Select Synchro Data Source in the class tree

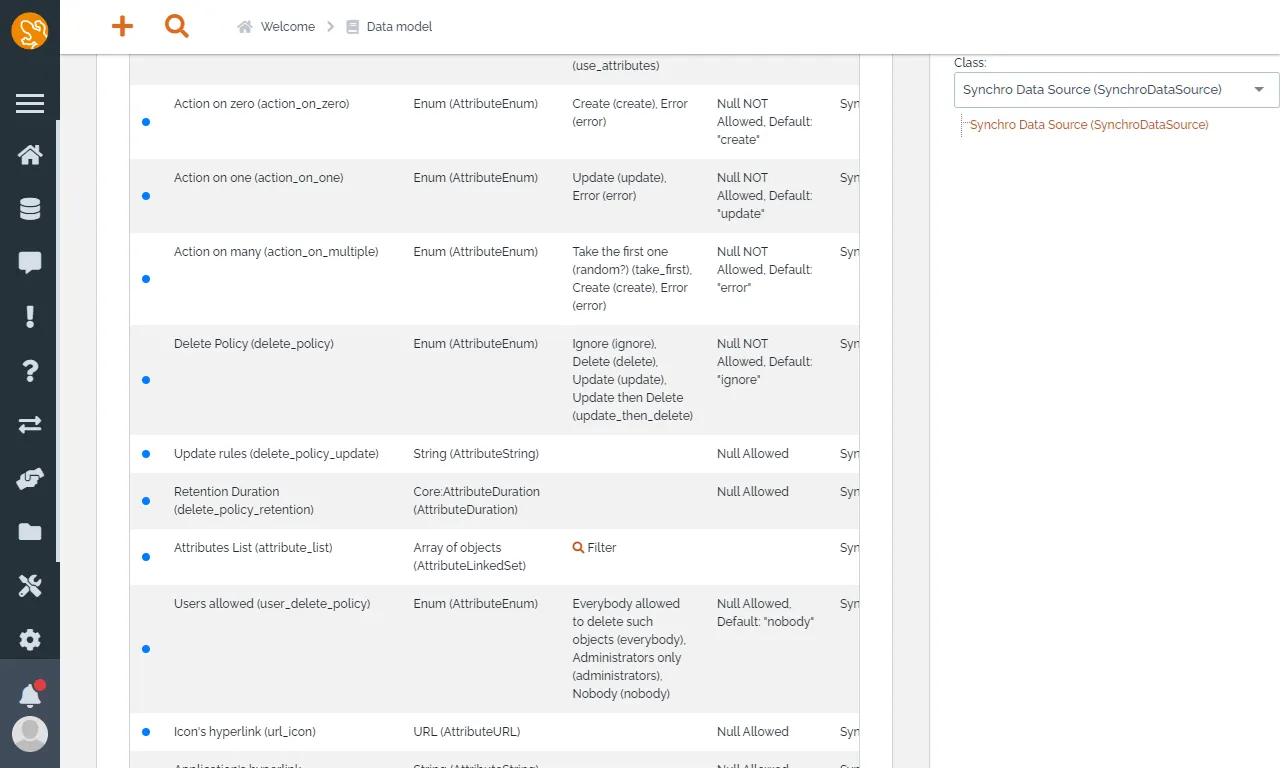(1089, 125)
